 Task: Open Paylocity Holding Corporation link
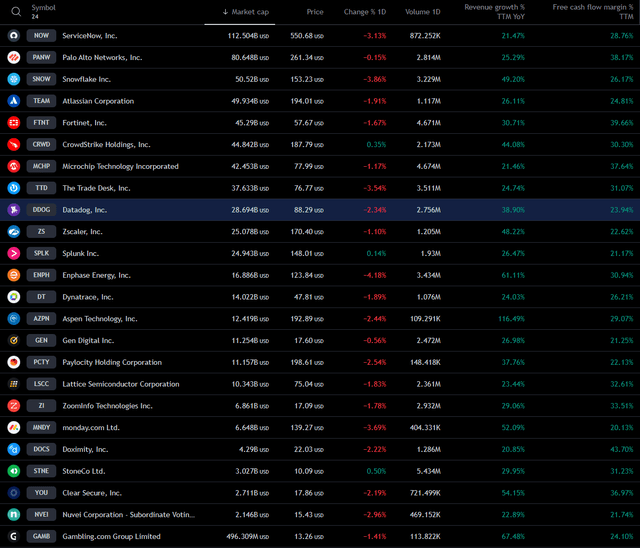point(112,362)
